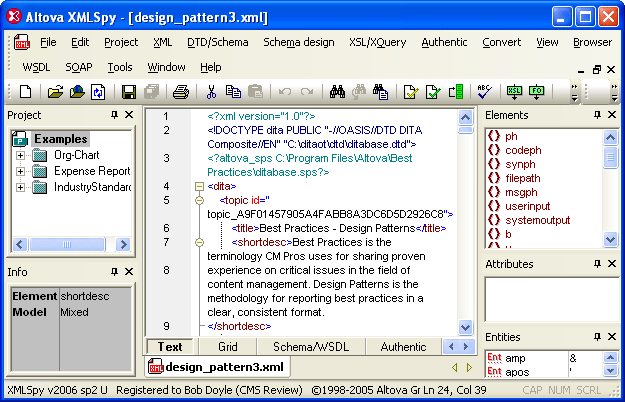Click the XML document icon in menu bar
625x402 pixels.
(22, 42)
